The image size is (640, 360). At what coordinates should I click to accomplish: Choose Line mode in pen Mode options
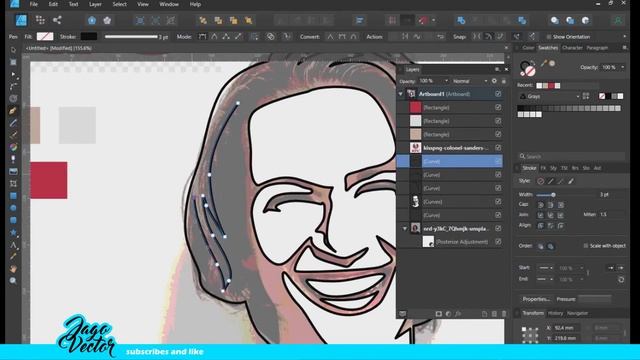click(x=238, y=37)
